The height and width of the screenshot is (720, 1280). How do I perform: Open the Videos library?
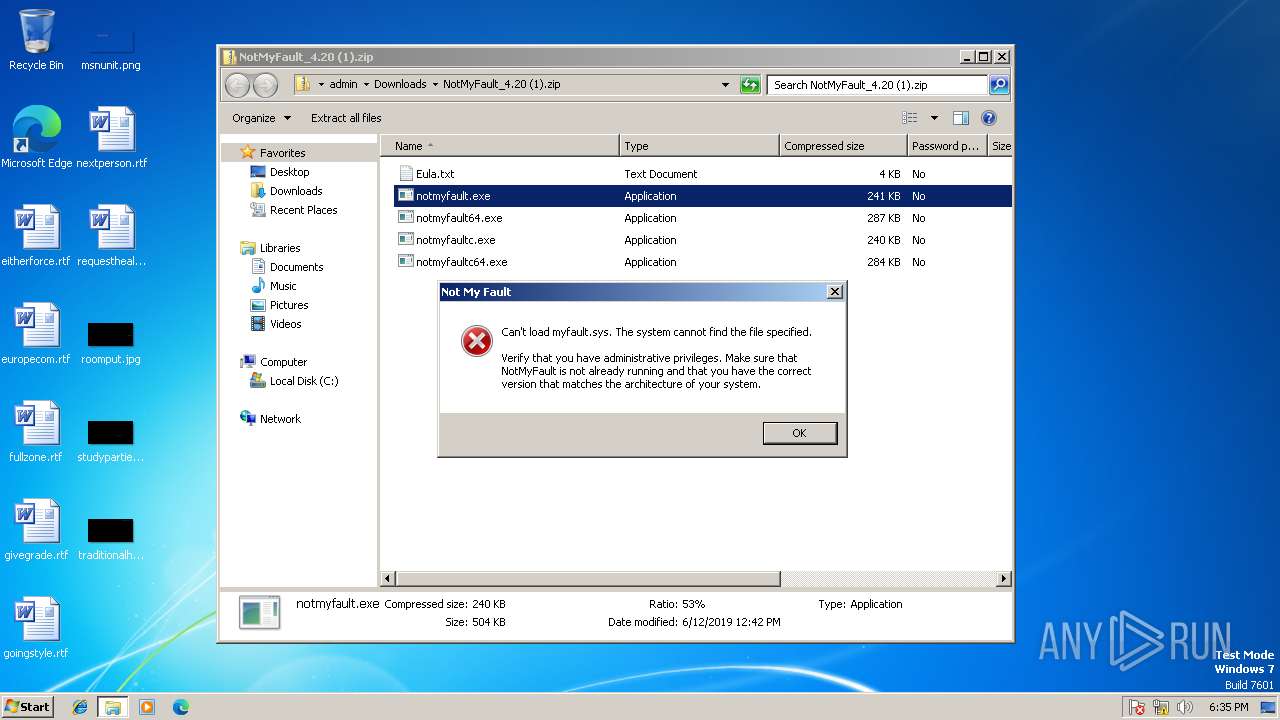tap(285, 324)
